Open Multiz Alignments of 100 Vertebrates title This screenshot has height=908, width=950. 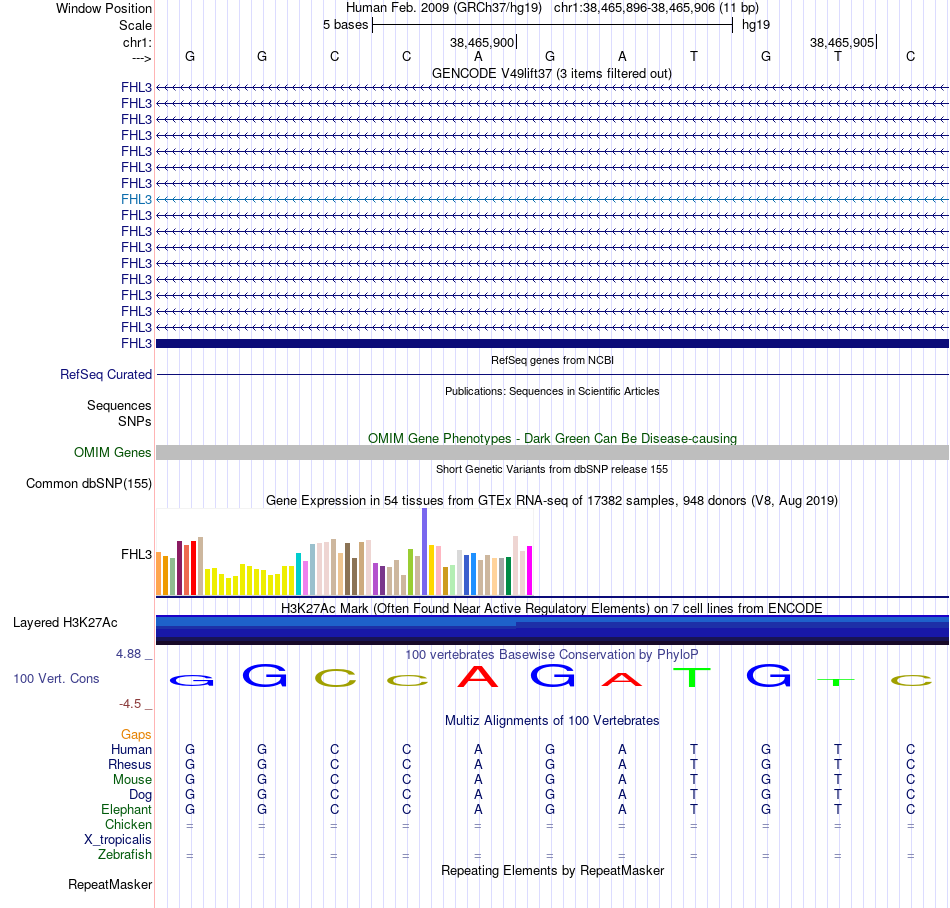pyautogui.click(x=552, y=720)
